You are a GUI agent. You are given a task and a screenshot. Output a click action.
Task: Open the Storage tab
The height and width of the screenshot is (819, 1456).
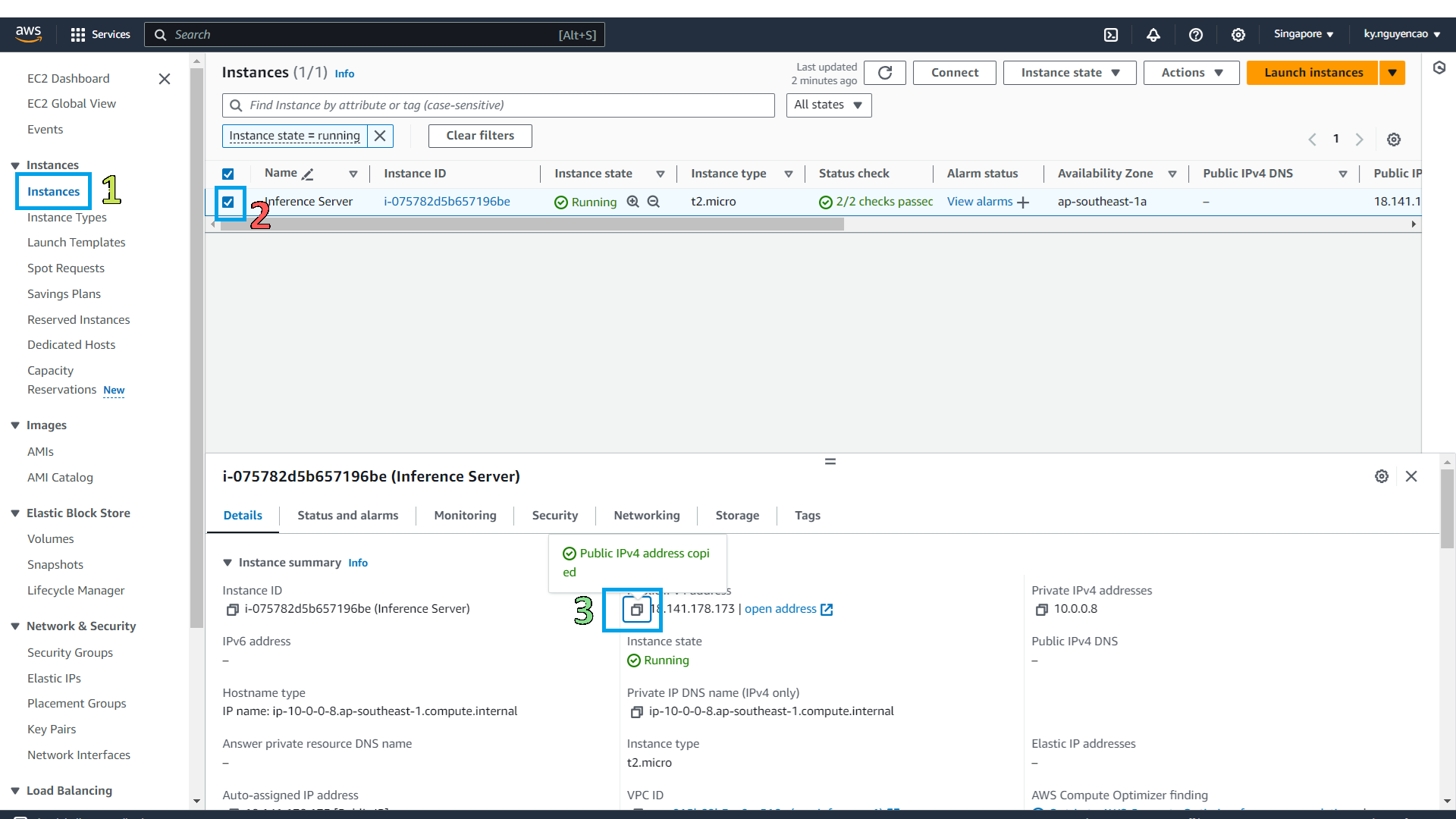pos(737,516)
